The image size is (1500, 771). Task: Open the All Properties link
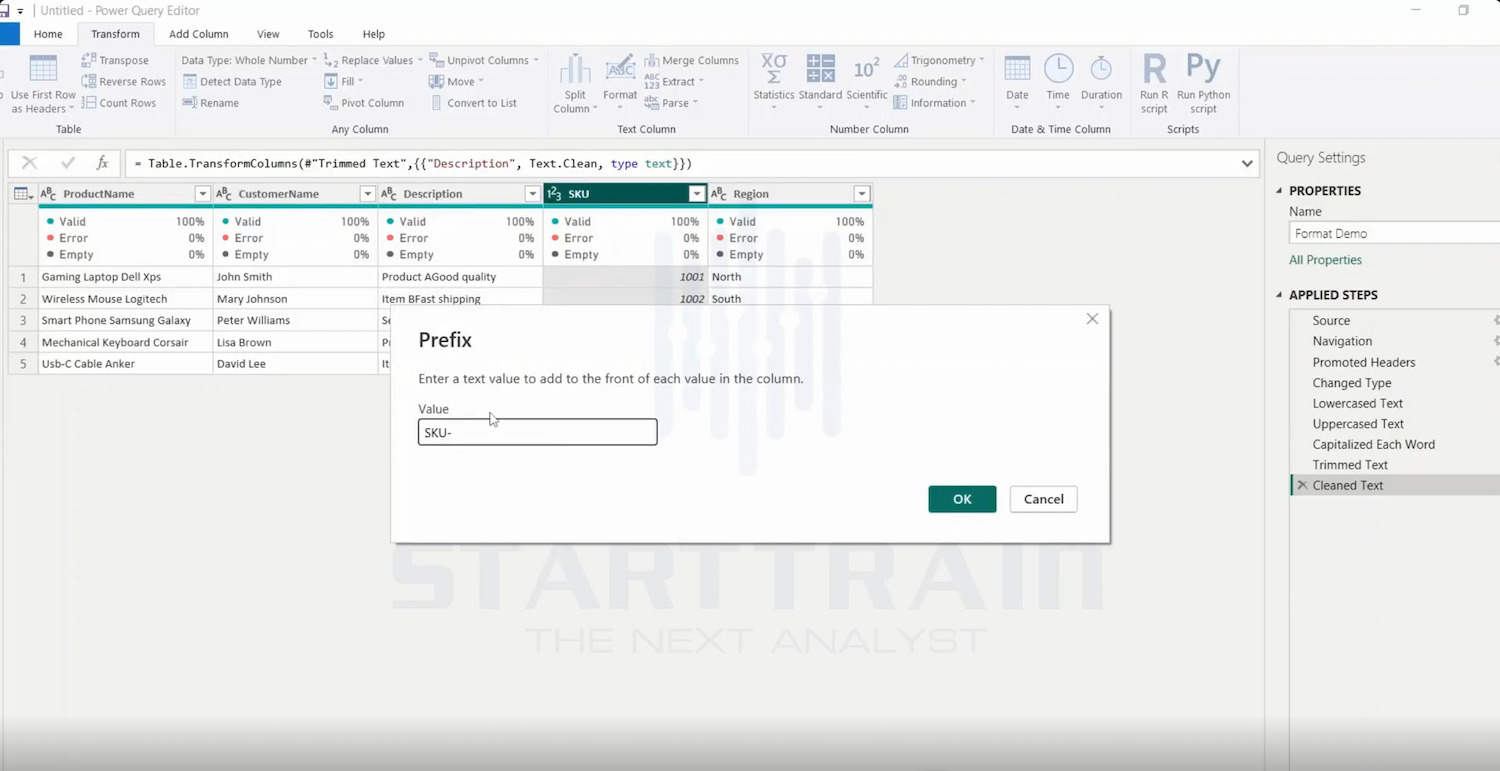1325,260
